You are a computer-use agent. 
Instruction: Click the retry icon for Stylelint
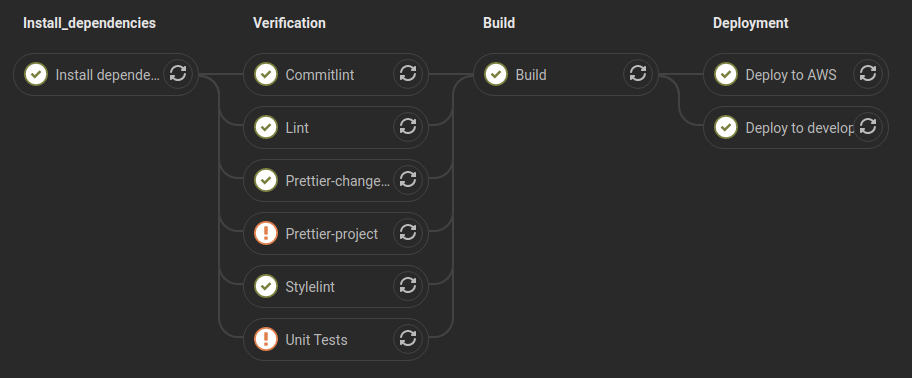[408, 286]
